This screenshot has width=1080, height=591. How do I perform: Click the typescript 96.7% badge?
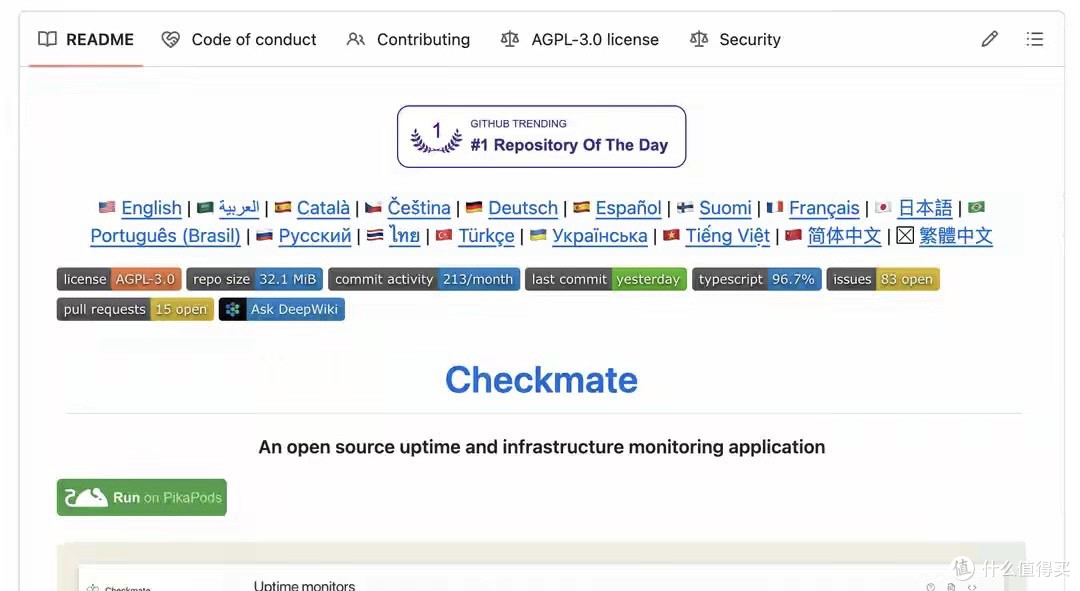point(756,279)
